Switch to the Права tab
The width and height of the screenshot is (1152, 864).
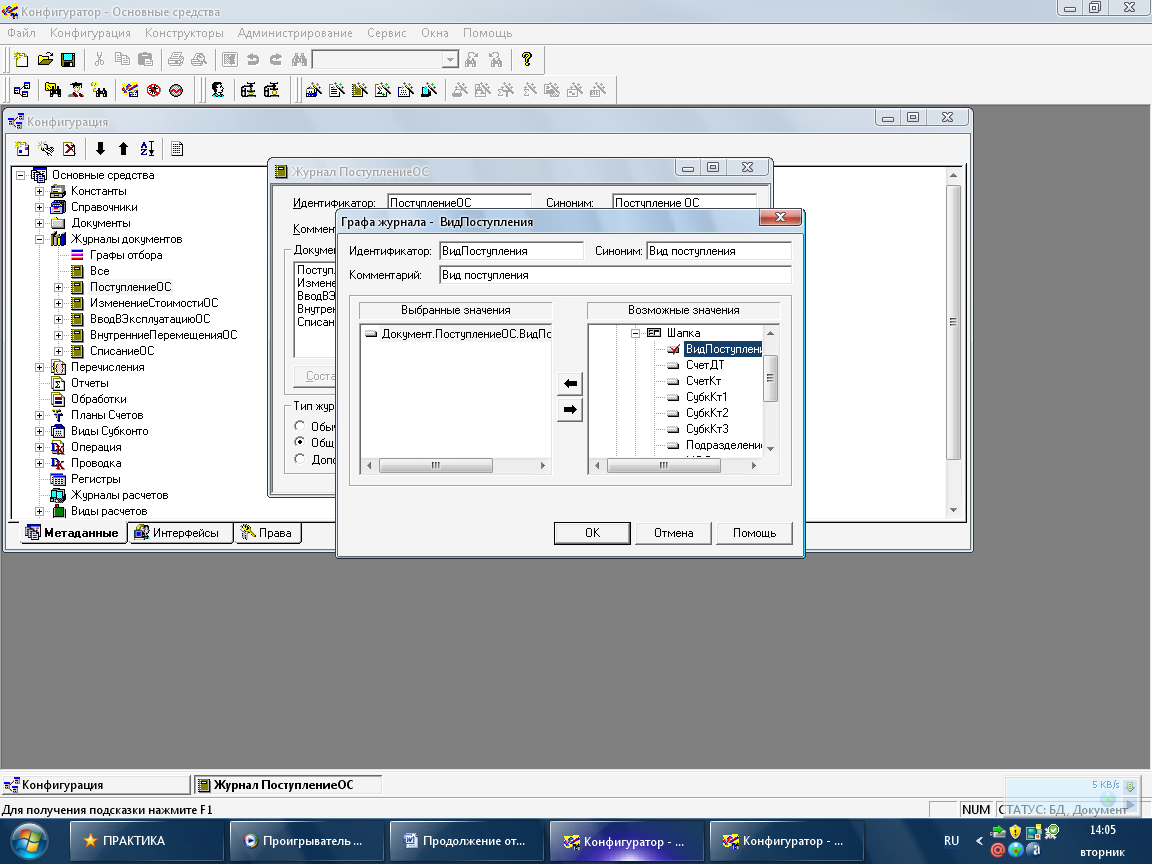coord(267,533)
